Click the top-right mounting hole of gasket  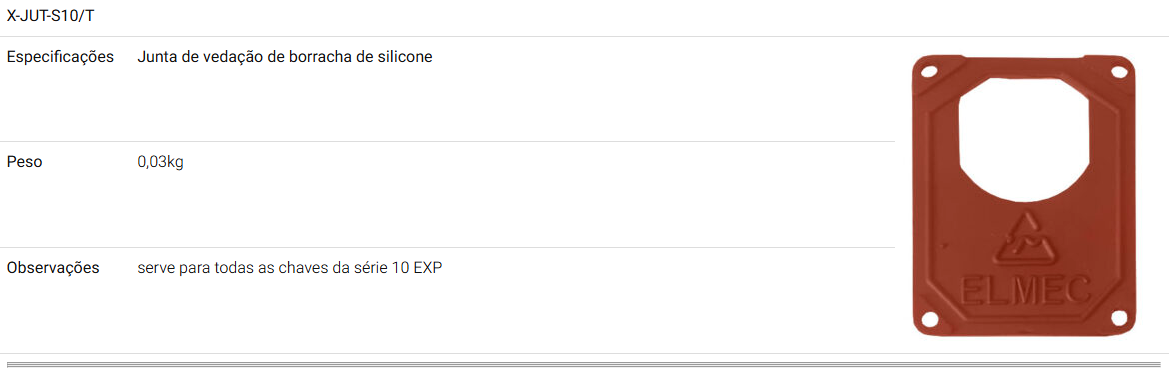(1119, 72)
